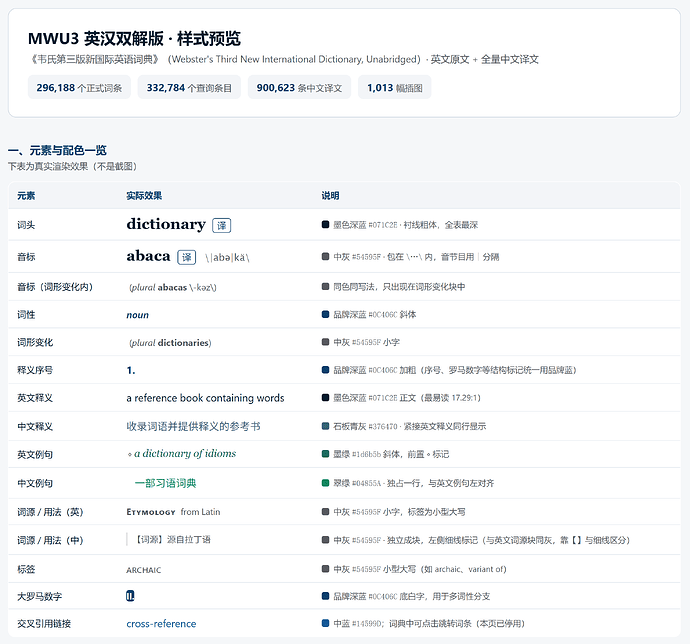The width and height of the screenshot is (690, 644).
Task: Click the swatch in the 大罗马数字 row
Action: coord(326,596)
